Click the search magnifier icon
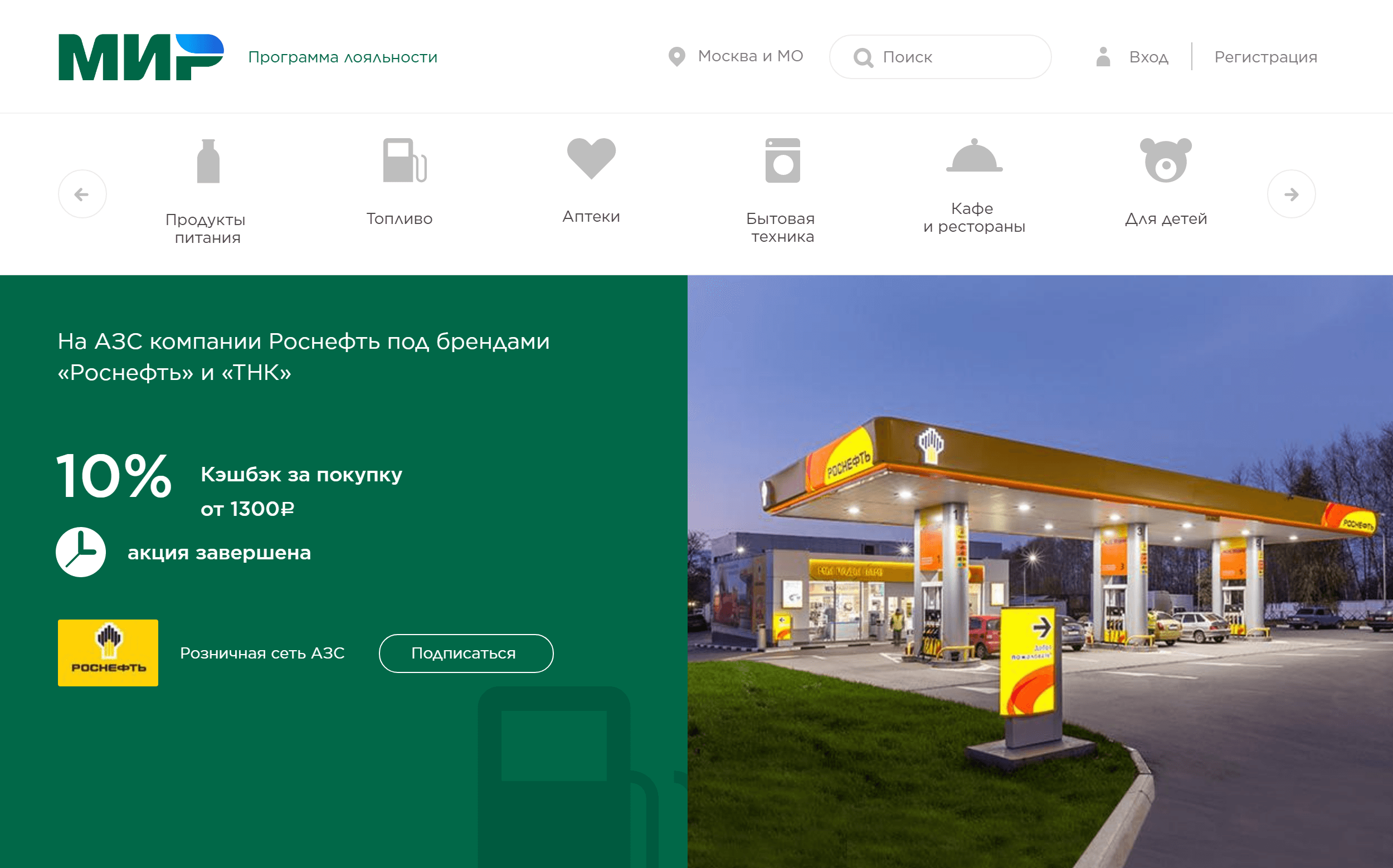 [863, 57]
